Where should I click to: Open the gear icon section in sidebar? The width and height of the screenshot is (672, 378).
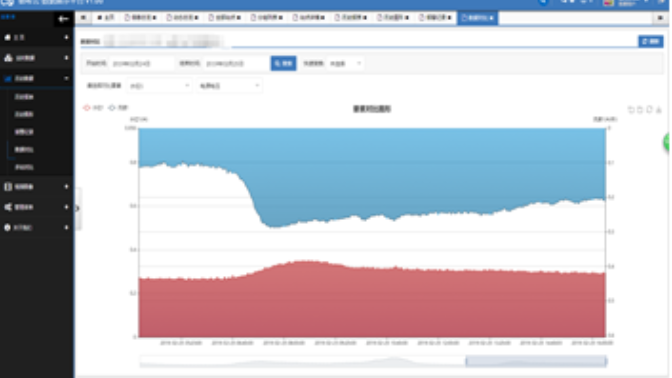pos(36,228)
